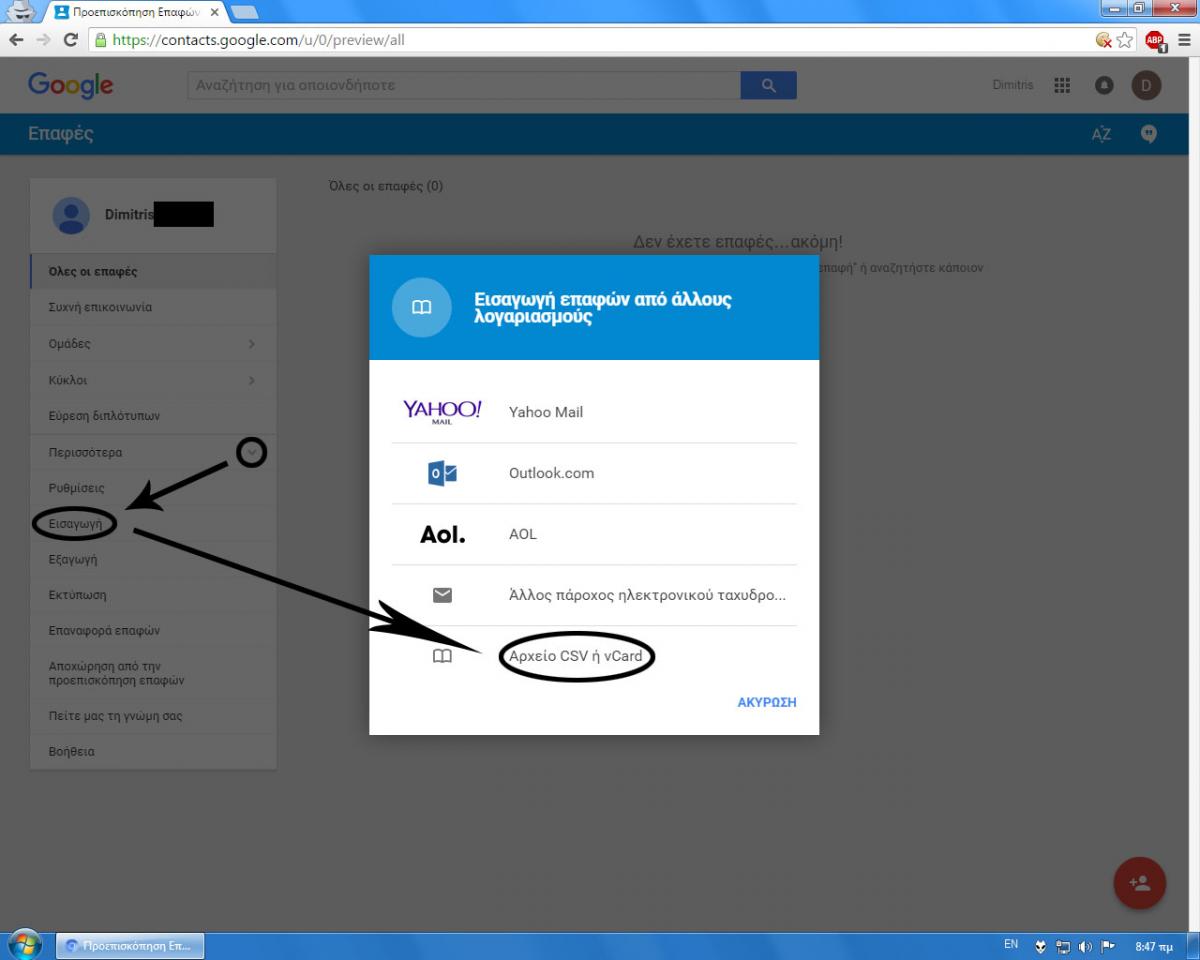Expand the Κύκλοι section chevron
This screenshot has height=960, width=1200.
click(x=251, y=380)
